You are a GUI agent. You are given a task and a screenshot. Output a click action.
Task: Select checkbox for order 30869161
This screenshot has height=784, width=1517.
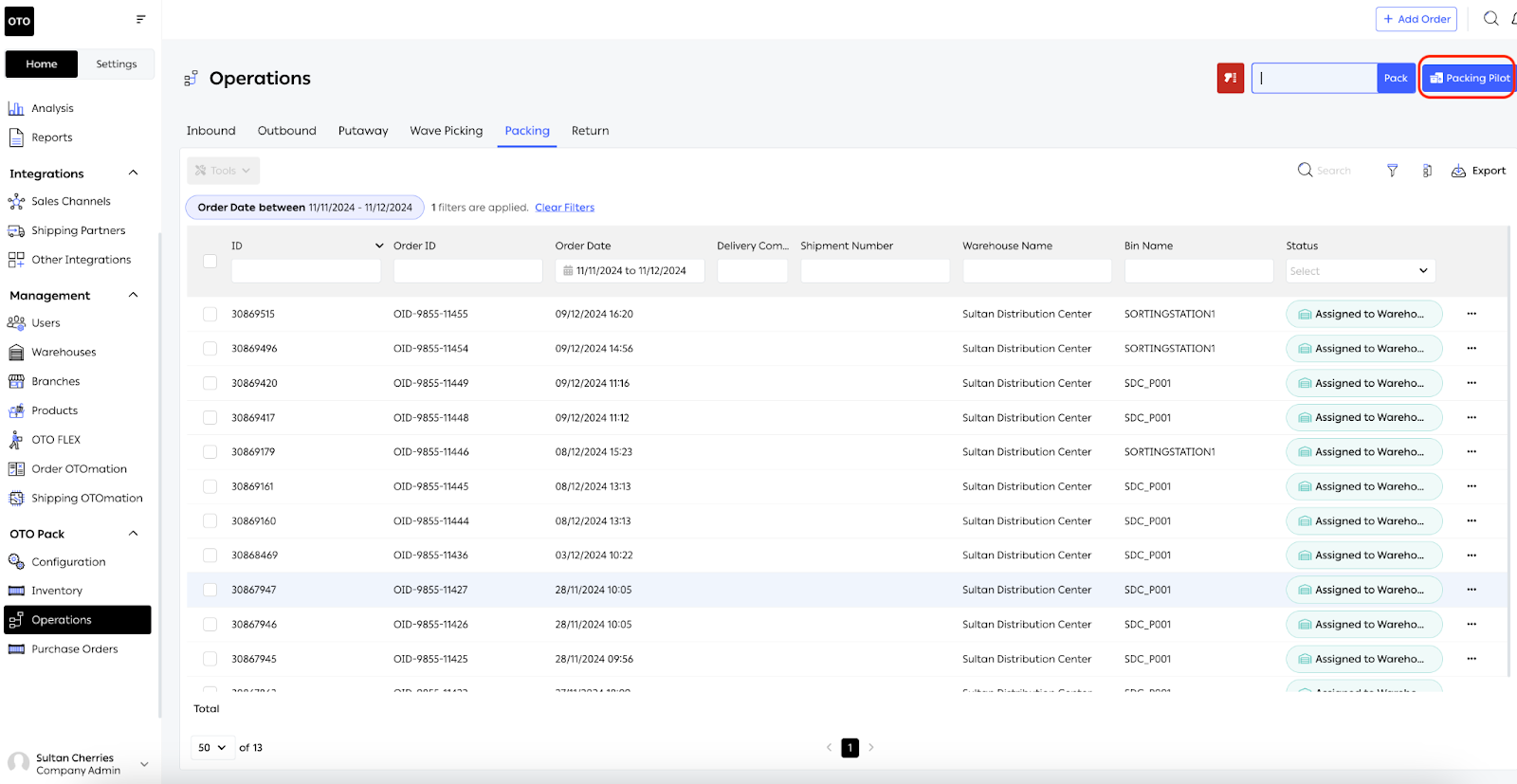[x=210, y=486]
